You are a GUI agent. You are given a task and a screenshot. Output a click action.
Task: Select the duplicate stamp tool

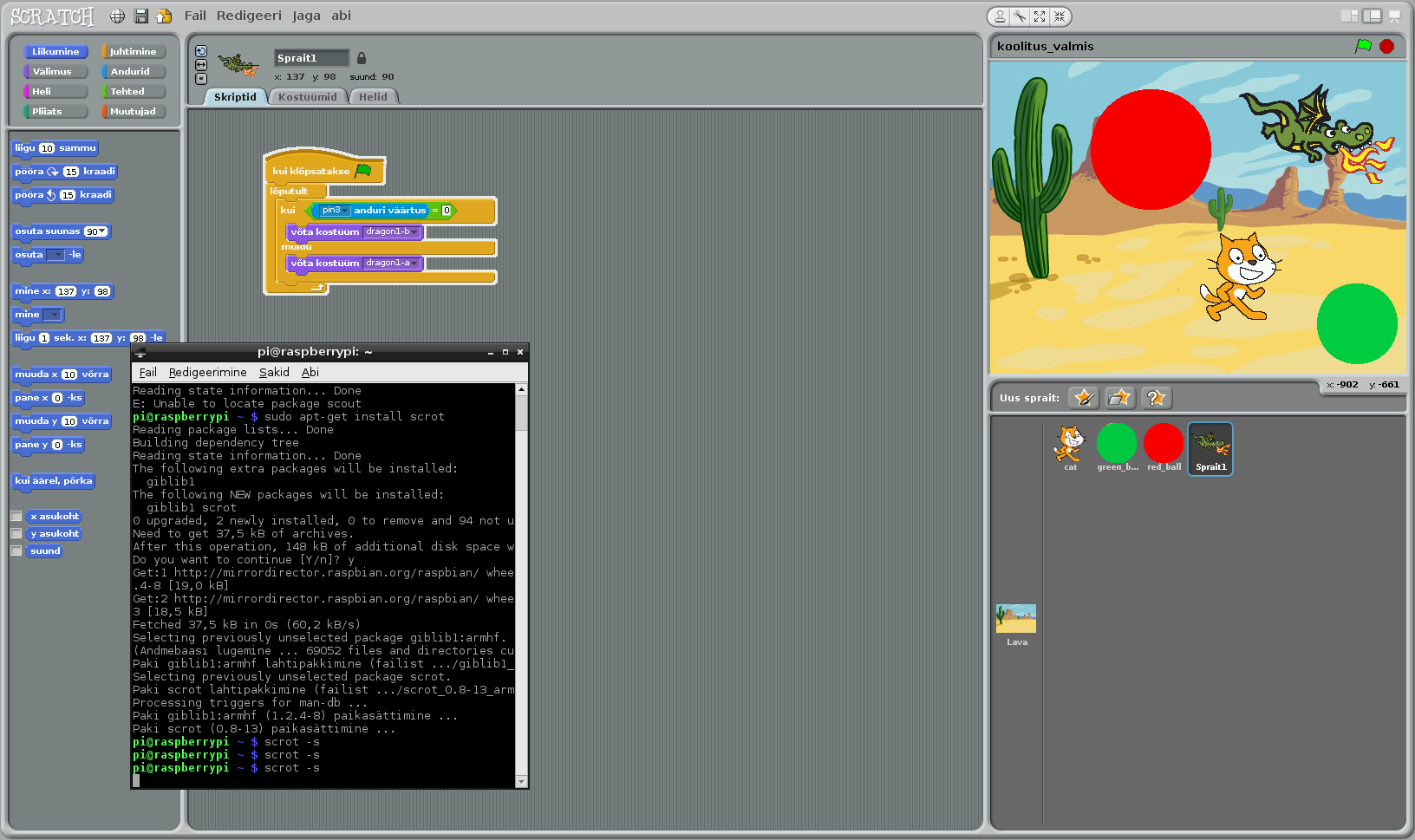(x=1000, y=16)
